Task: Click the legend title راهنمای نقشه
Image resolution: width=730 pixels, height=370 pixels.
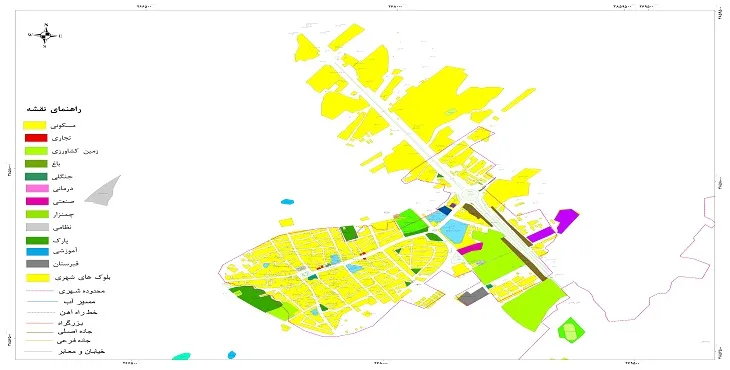Action: click(x=54, y=109)
